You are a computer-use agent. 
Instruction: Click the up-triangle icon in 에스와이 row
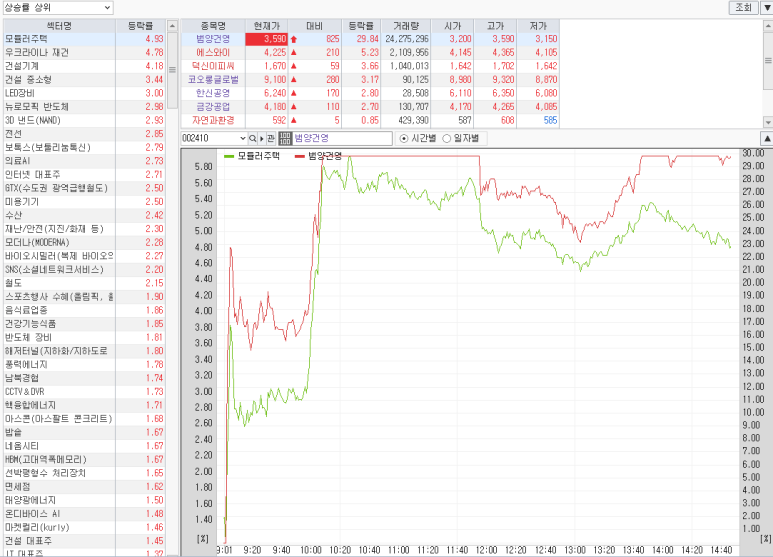point(294,52)
